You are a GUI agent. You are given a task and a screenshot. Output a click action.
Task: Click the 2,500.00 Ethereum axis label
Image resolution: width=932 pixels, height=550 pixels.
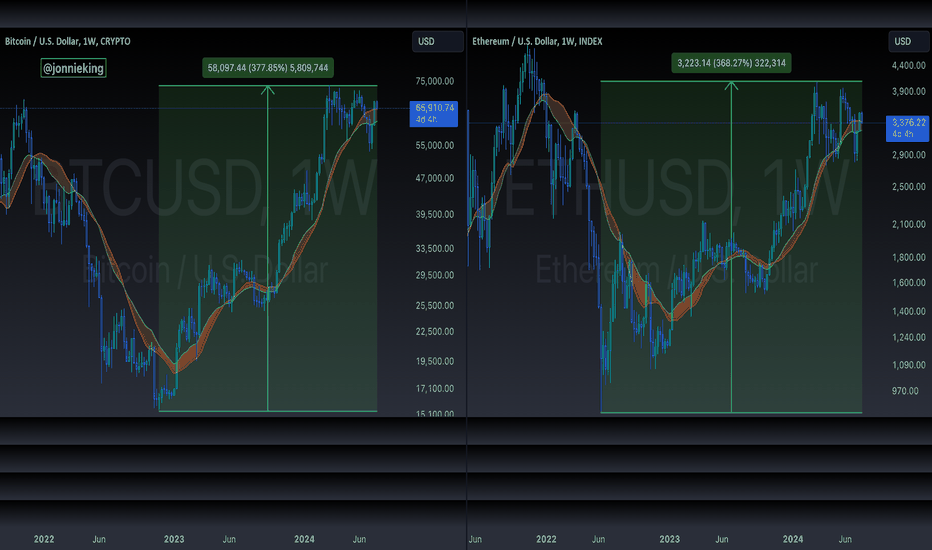(x=909, y=187)
